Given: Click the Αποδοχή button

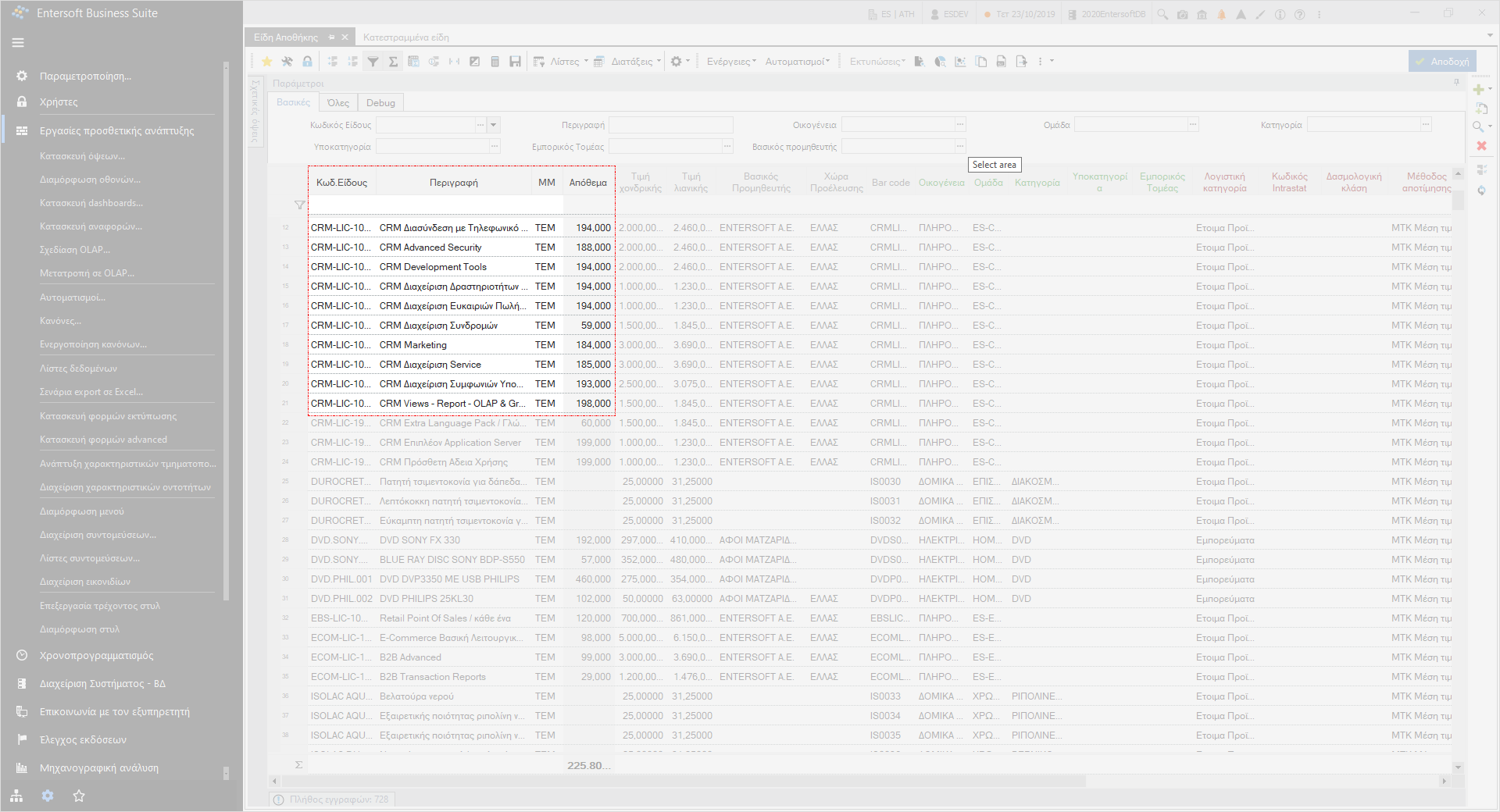Looking at the screenshot, I should point(1442,62).
